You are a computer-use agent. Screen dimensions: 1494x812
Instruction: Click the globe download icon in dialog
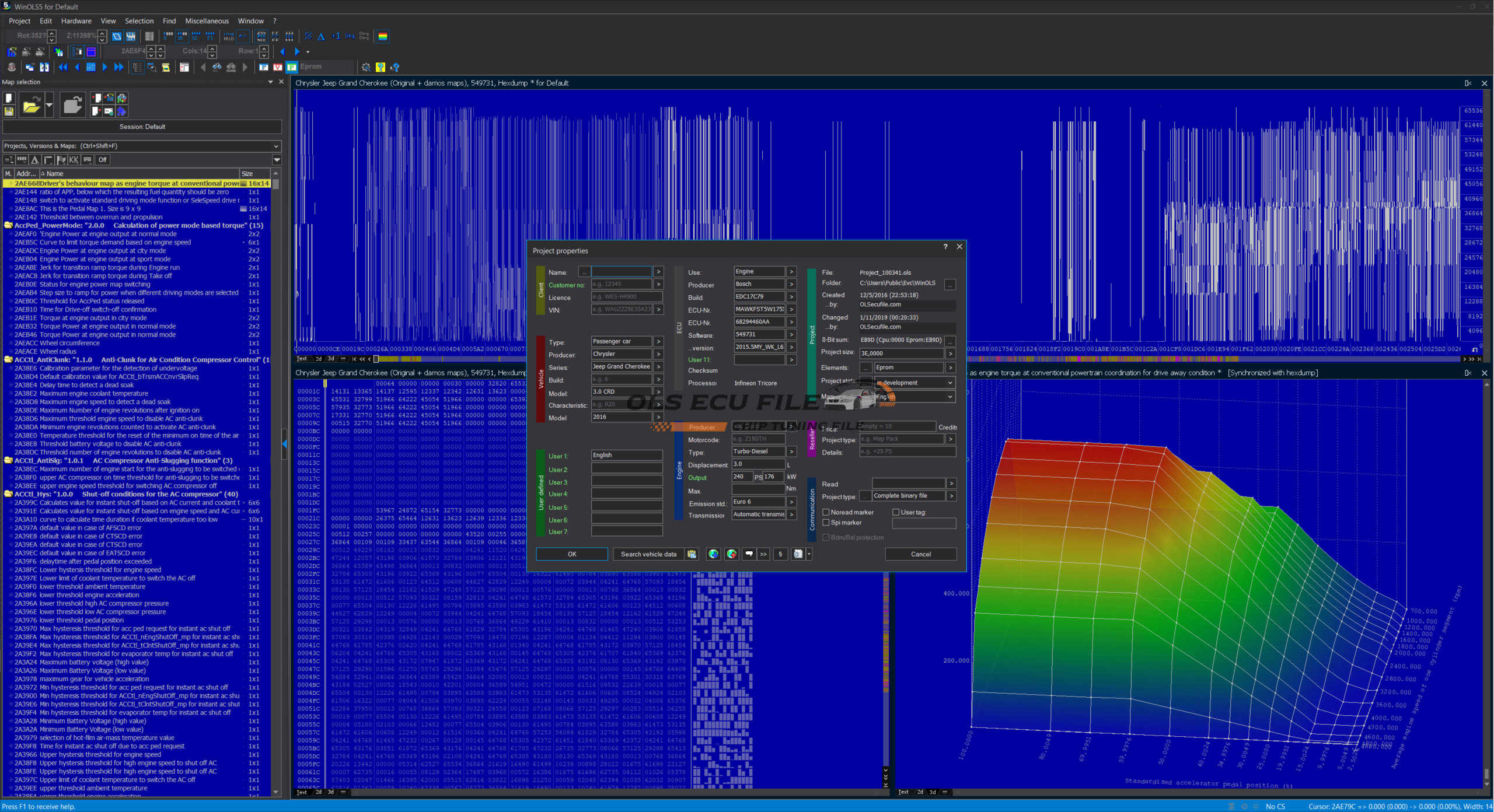tap(713, 554)
